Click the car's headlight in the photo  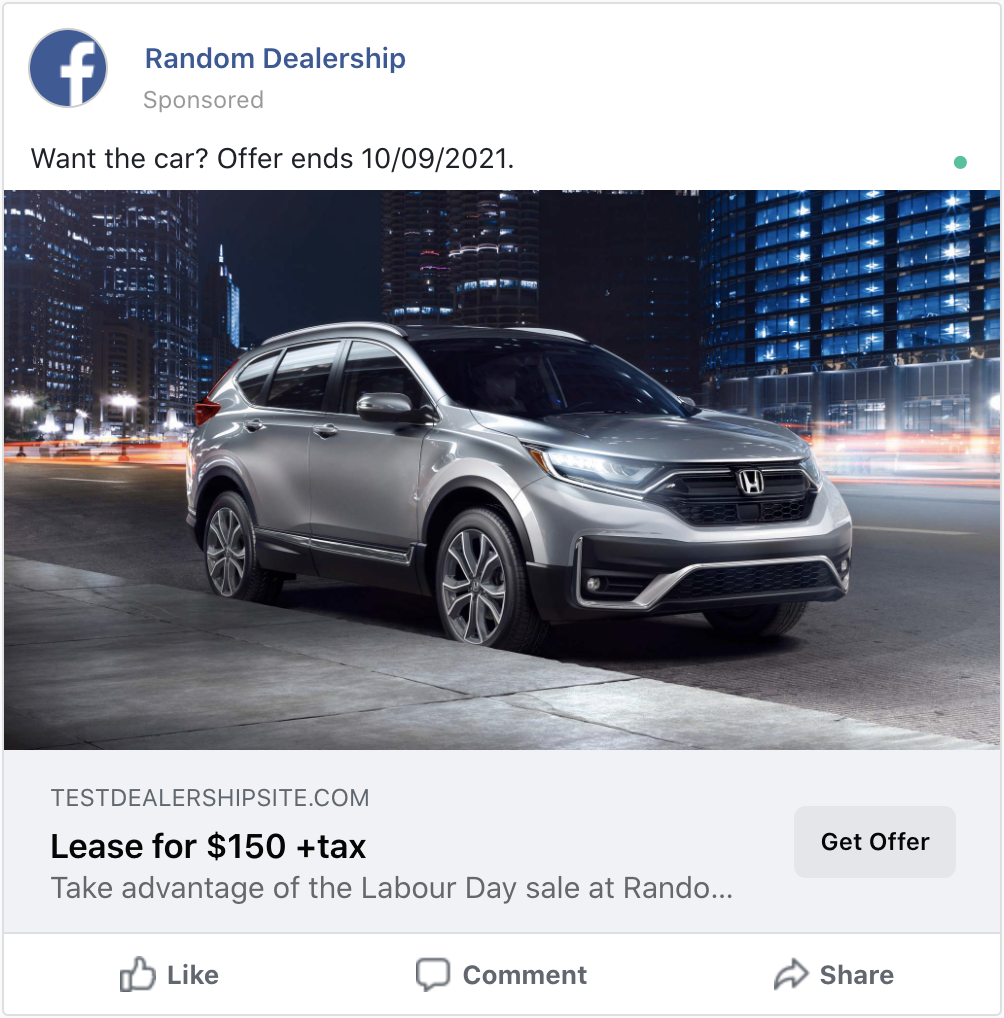[592, 466]
